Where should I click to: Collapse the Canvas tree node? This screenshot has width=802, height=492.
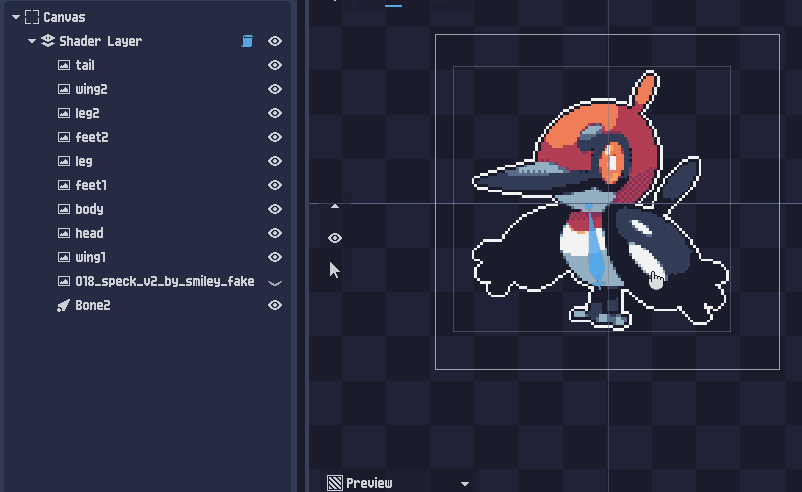point(16,17)
